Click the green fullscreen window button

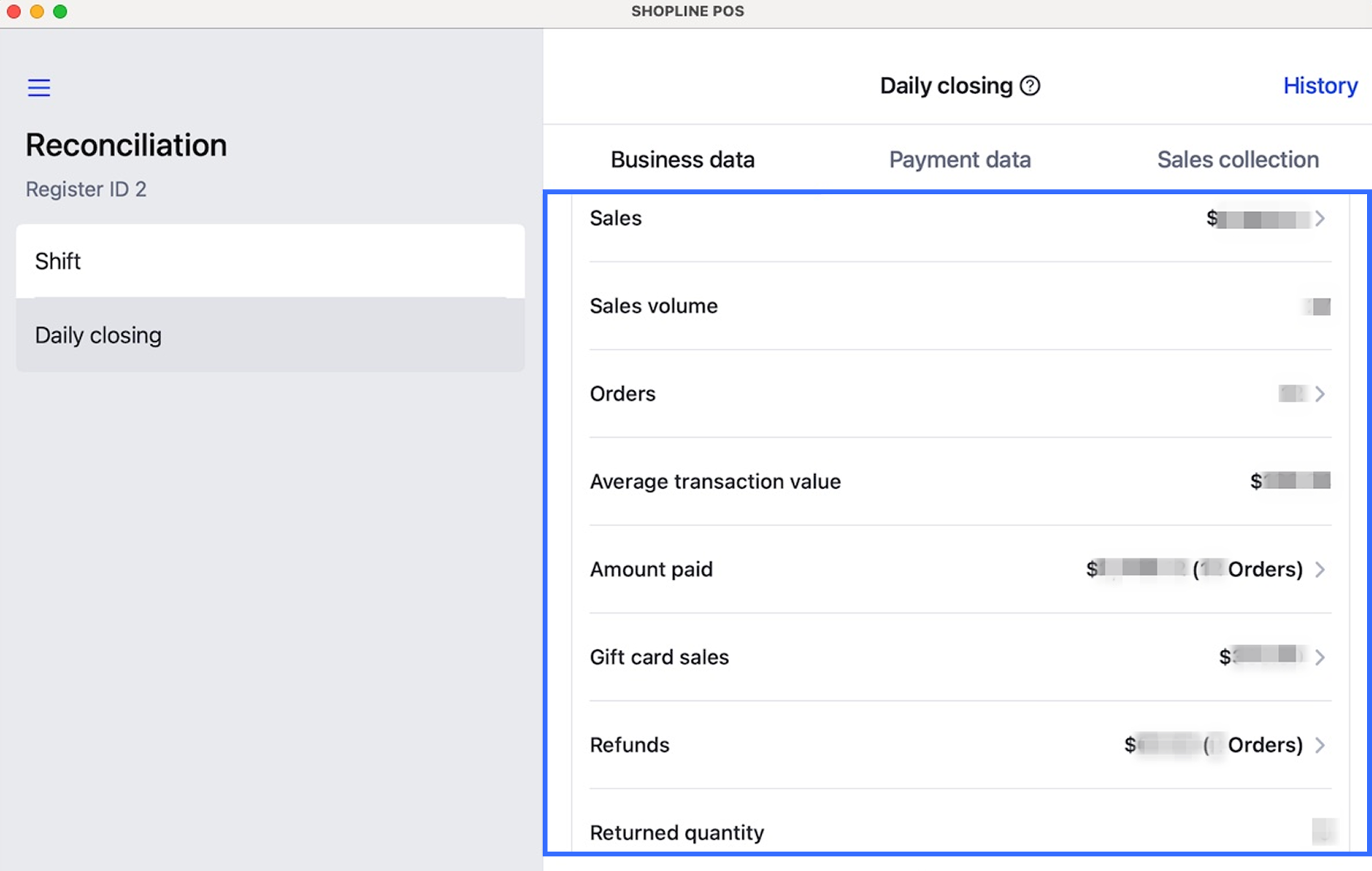coord(60,11)
